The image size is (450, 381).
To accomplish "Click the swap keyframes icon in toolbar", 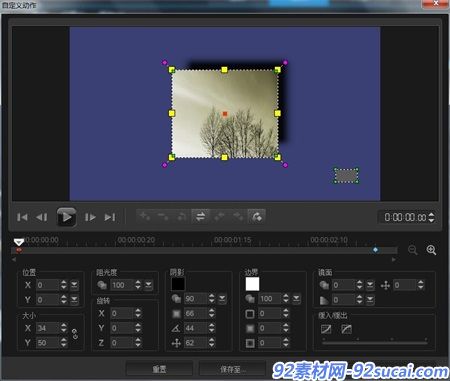I will click(200, 217).
